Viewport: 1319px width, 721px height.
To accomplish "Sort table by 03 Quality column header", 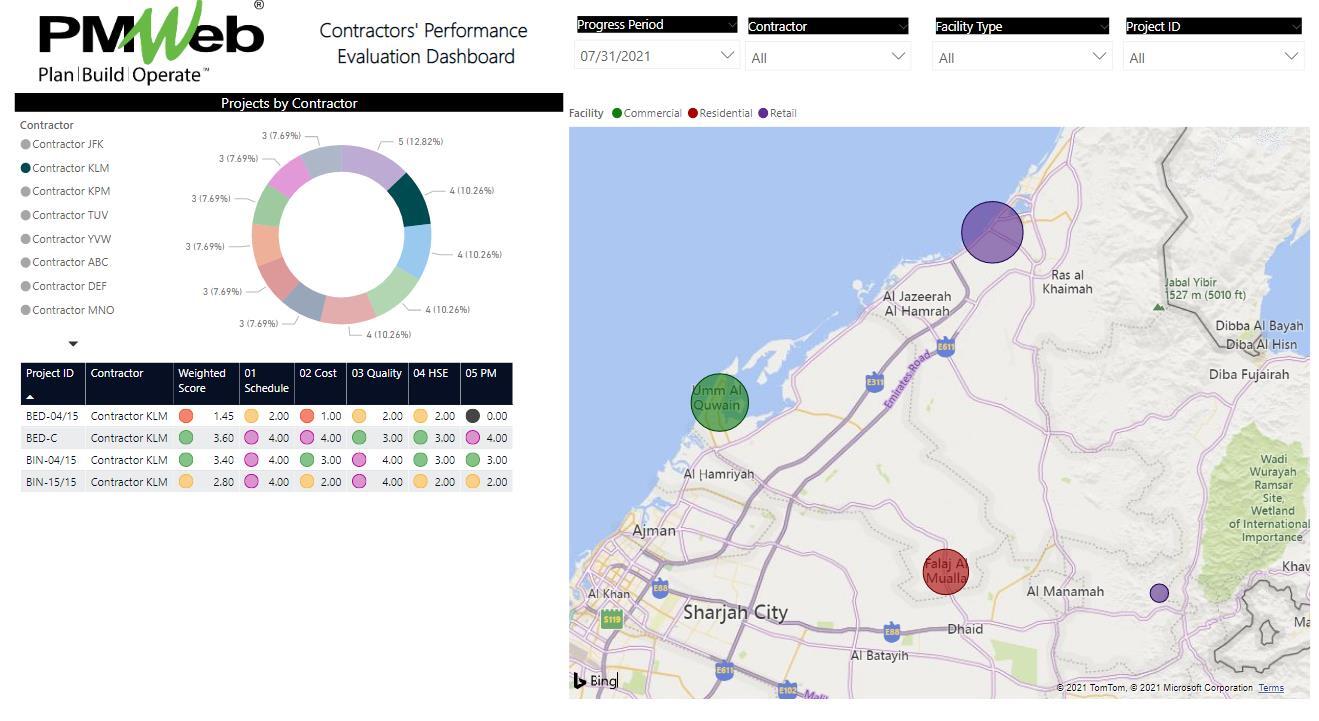I will (x=377, y=384).
